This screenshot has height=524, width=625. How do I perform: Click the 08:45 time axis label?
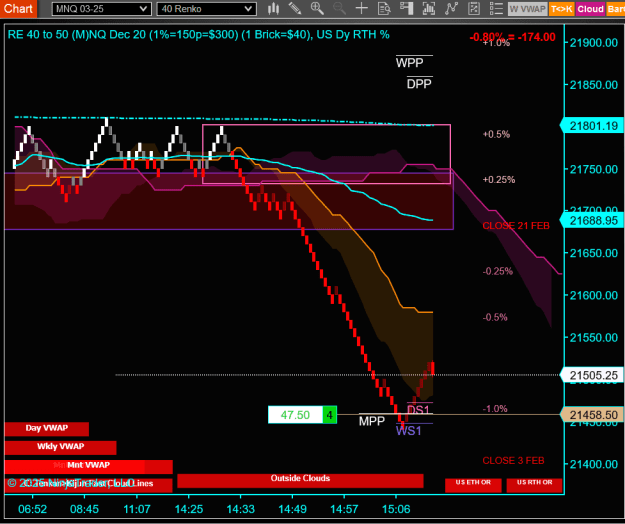[85, 509]
